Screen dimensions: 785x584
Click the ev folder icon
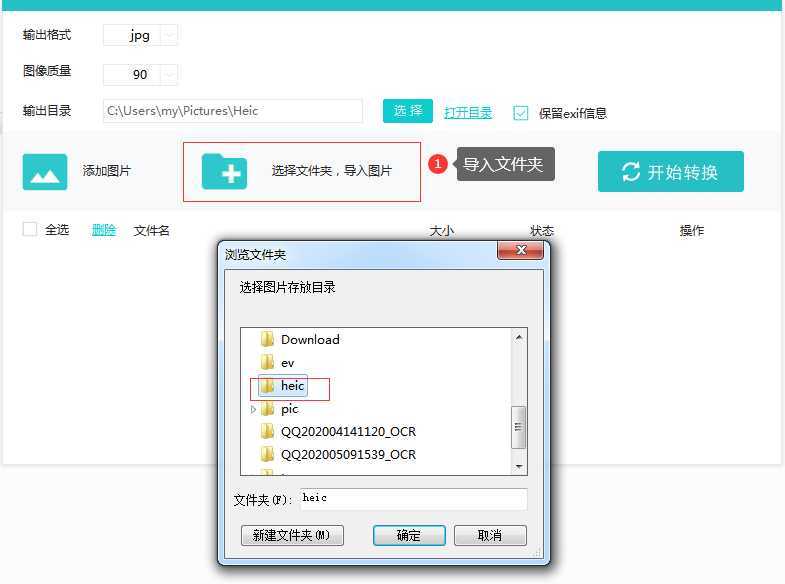[x=267, y=362]
